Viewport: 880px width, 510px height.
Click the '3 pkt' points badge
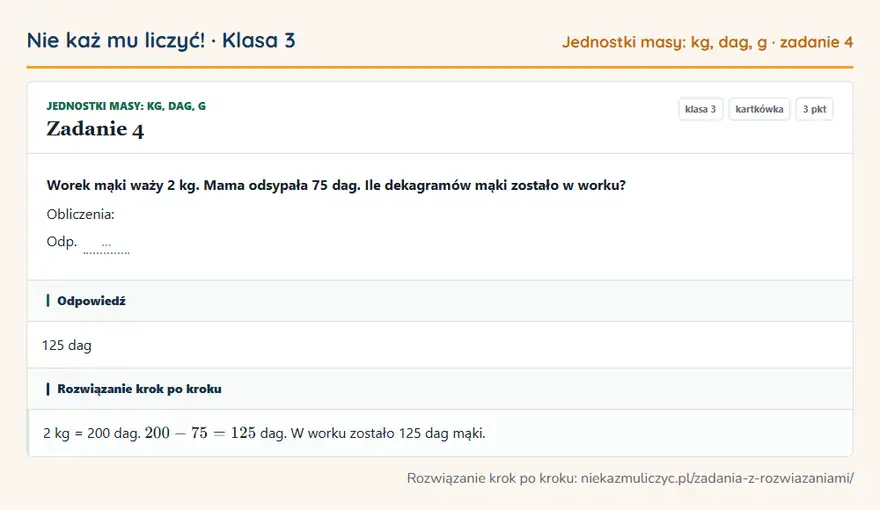tap(814, 109)
